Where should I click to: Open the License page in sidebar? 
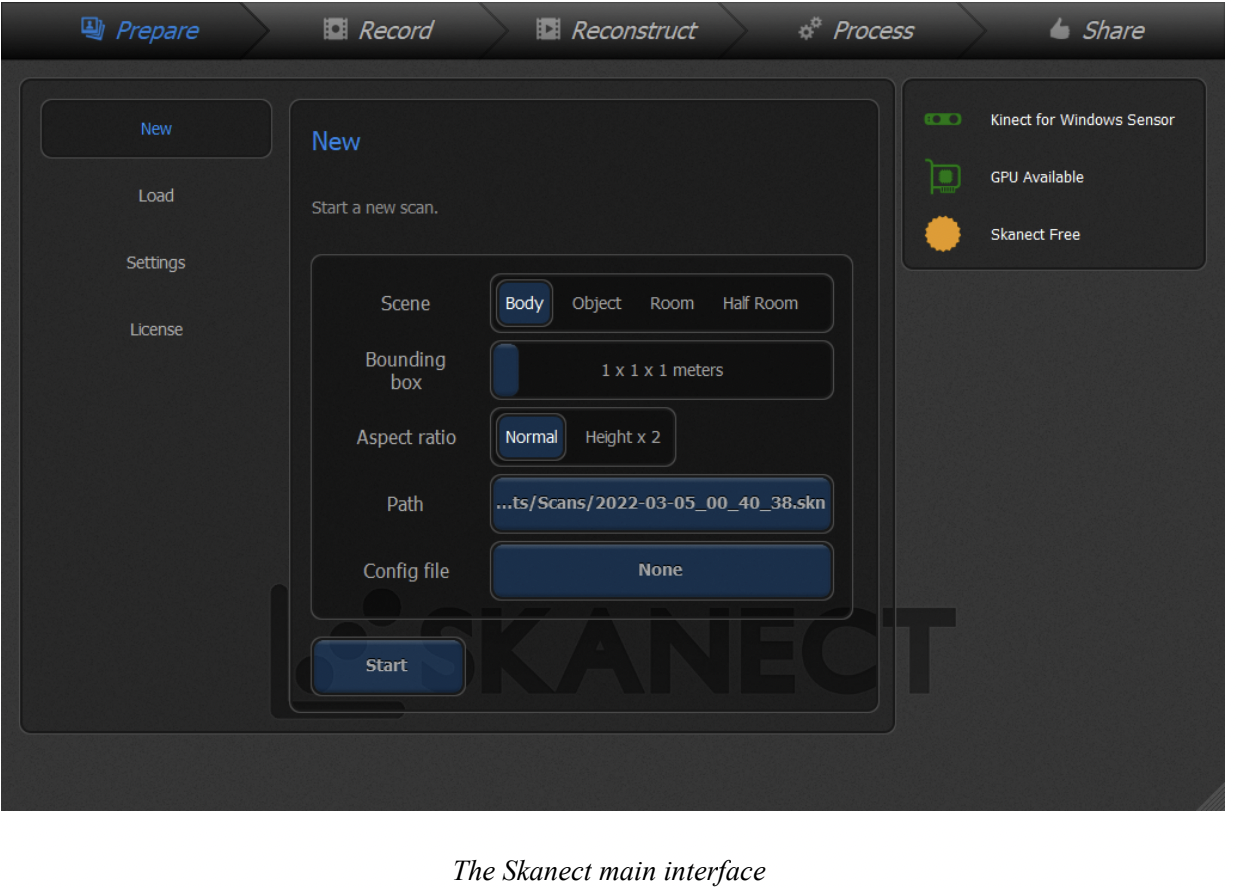click(156, 329)
